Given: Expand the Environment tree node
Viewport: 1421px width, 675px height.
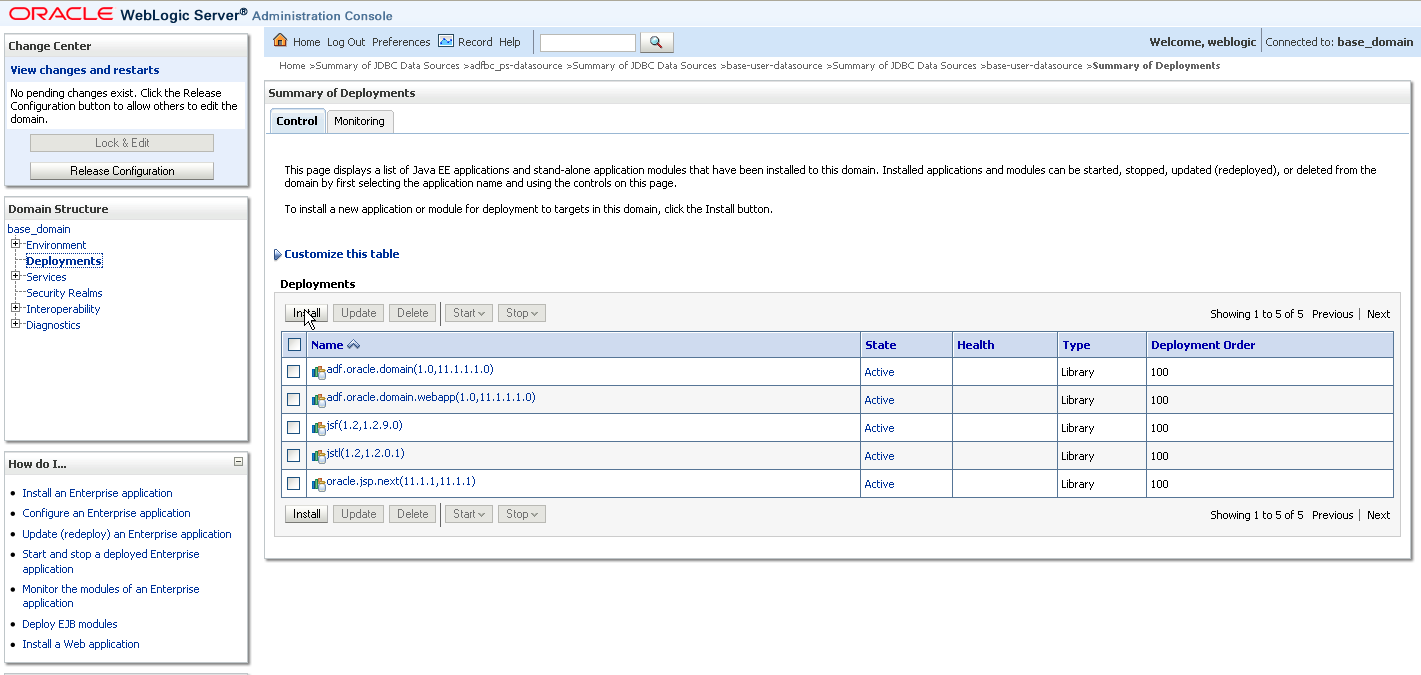Looking at the screenshot, I should (15, 244).
